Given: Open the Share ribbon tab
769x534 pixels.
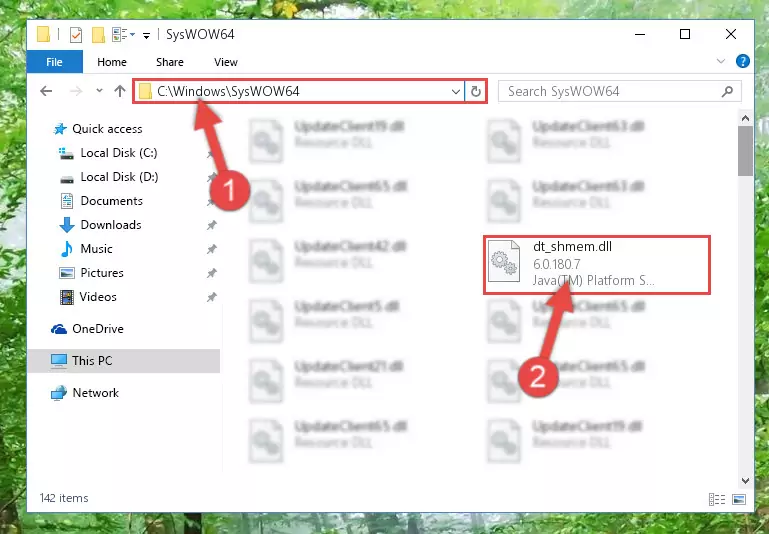Looking at the screenshot, I should coord(170,62).
